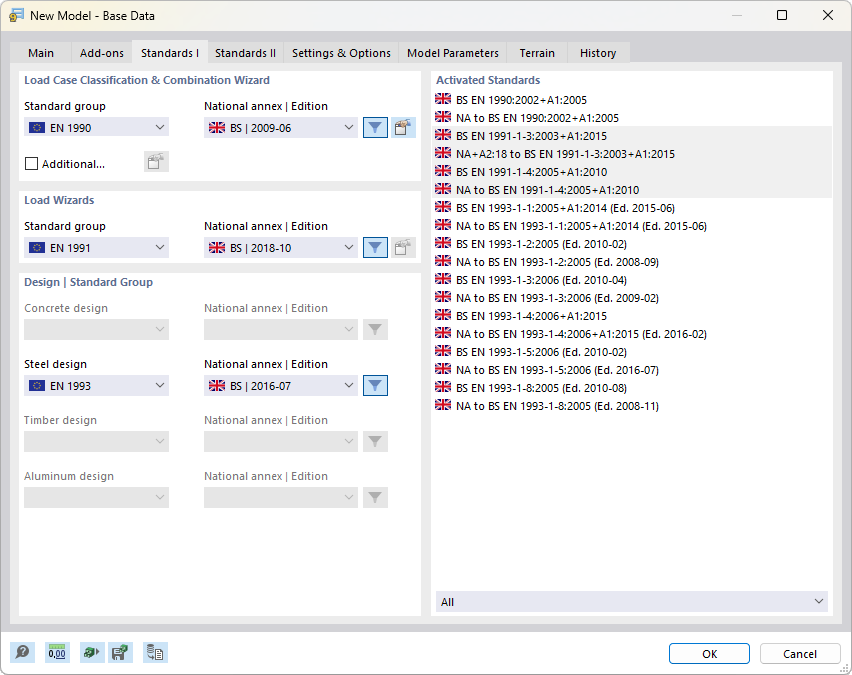Confirm the dialog with OK
This screenshot has width=852, height=675.
(x=709, y=653)
